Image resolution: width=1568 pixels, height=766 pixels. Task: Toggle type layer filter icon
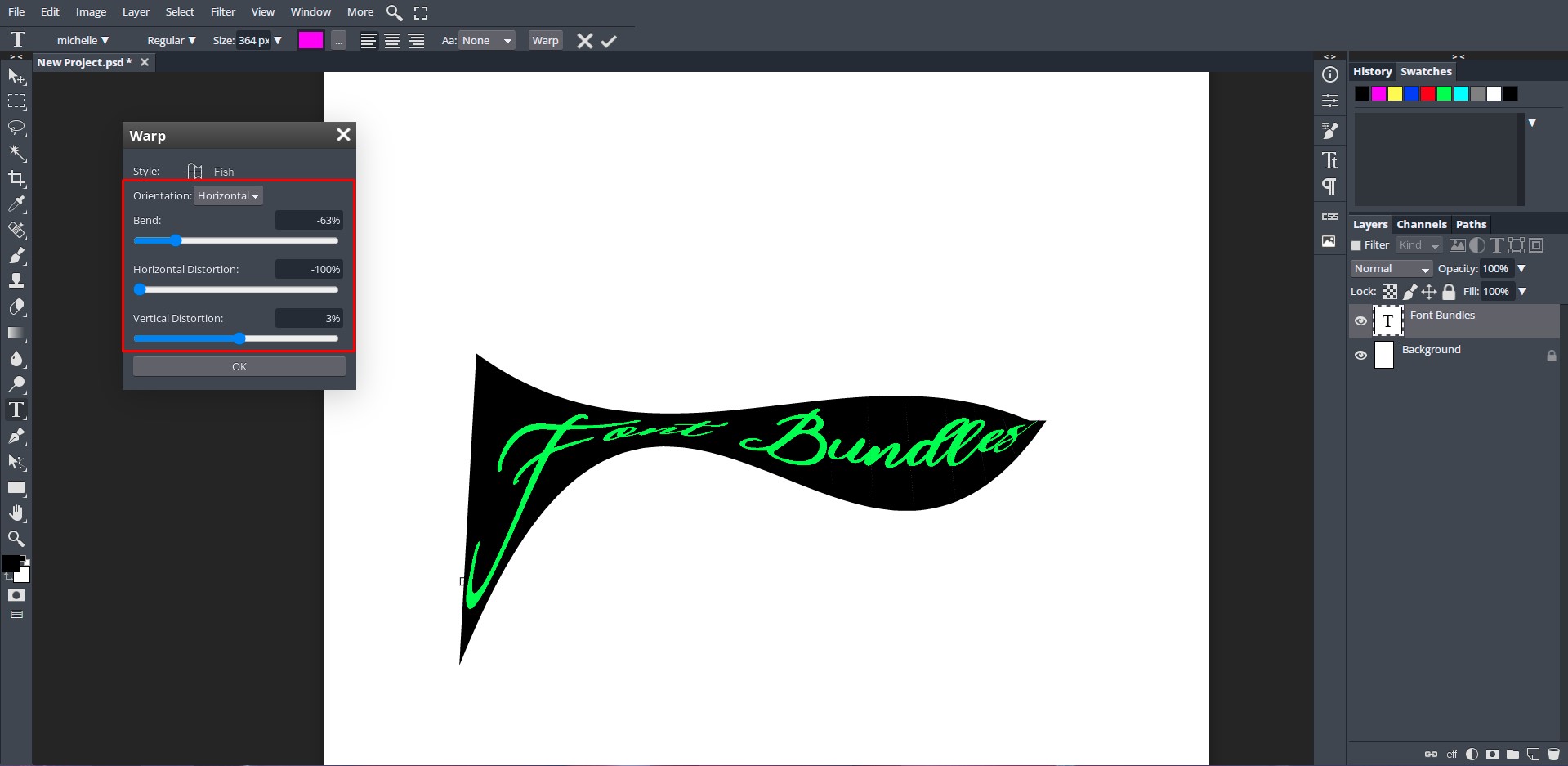pos(1497,245)
